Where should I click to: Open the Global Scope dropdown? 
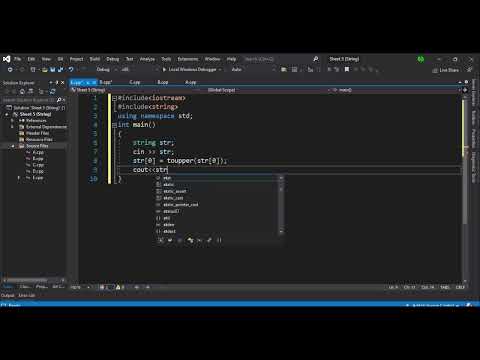pos(267,90)
